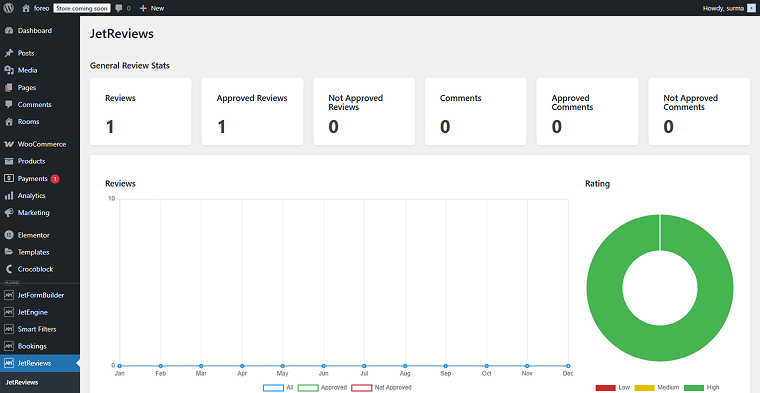The height and width of the screenshot is (393, 760).
Task: Click the Smart Filters plugin icon
Action: coord(9,329)
